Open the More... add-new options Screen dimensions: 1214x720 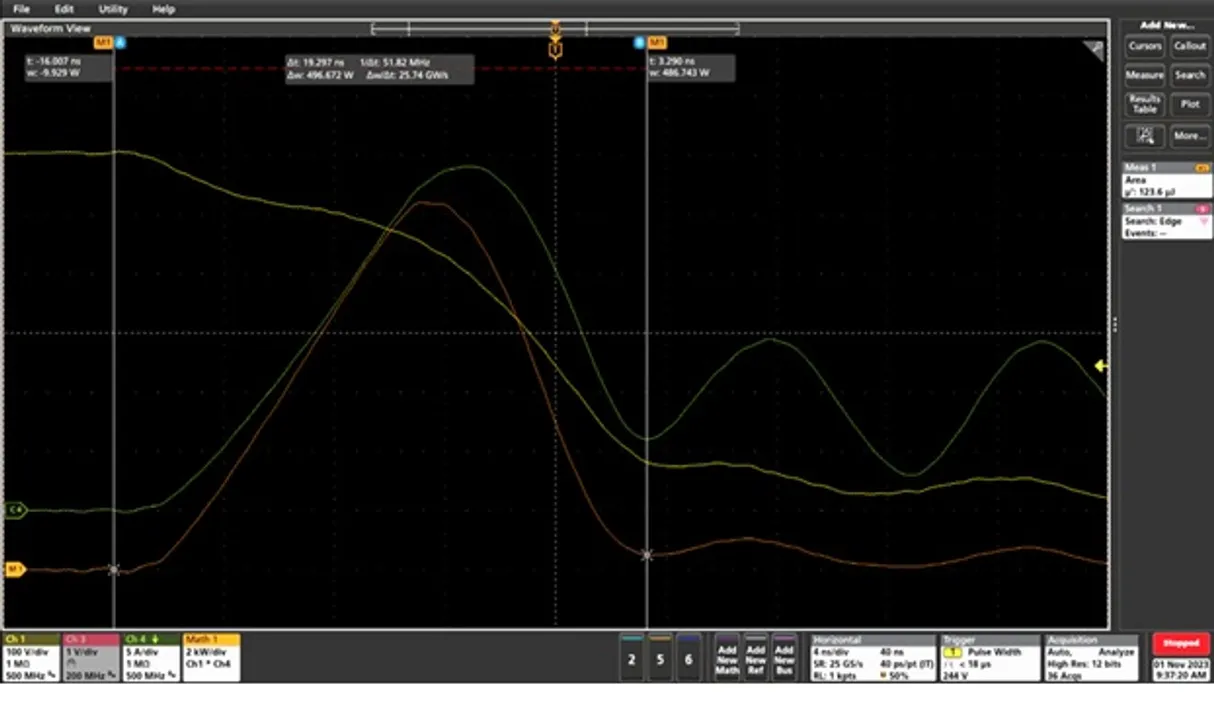point(1189,136)
